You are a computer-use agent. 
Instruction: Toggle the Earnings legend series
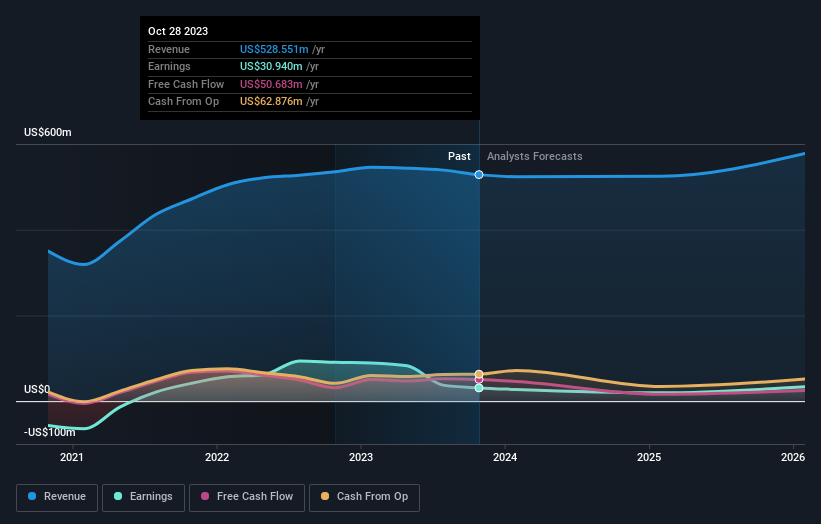click(x=143, y=497)
